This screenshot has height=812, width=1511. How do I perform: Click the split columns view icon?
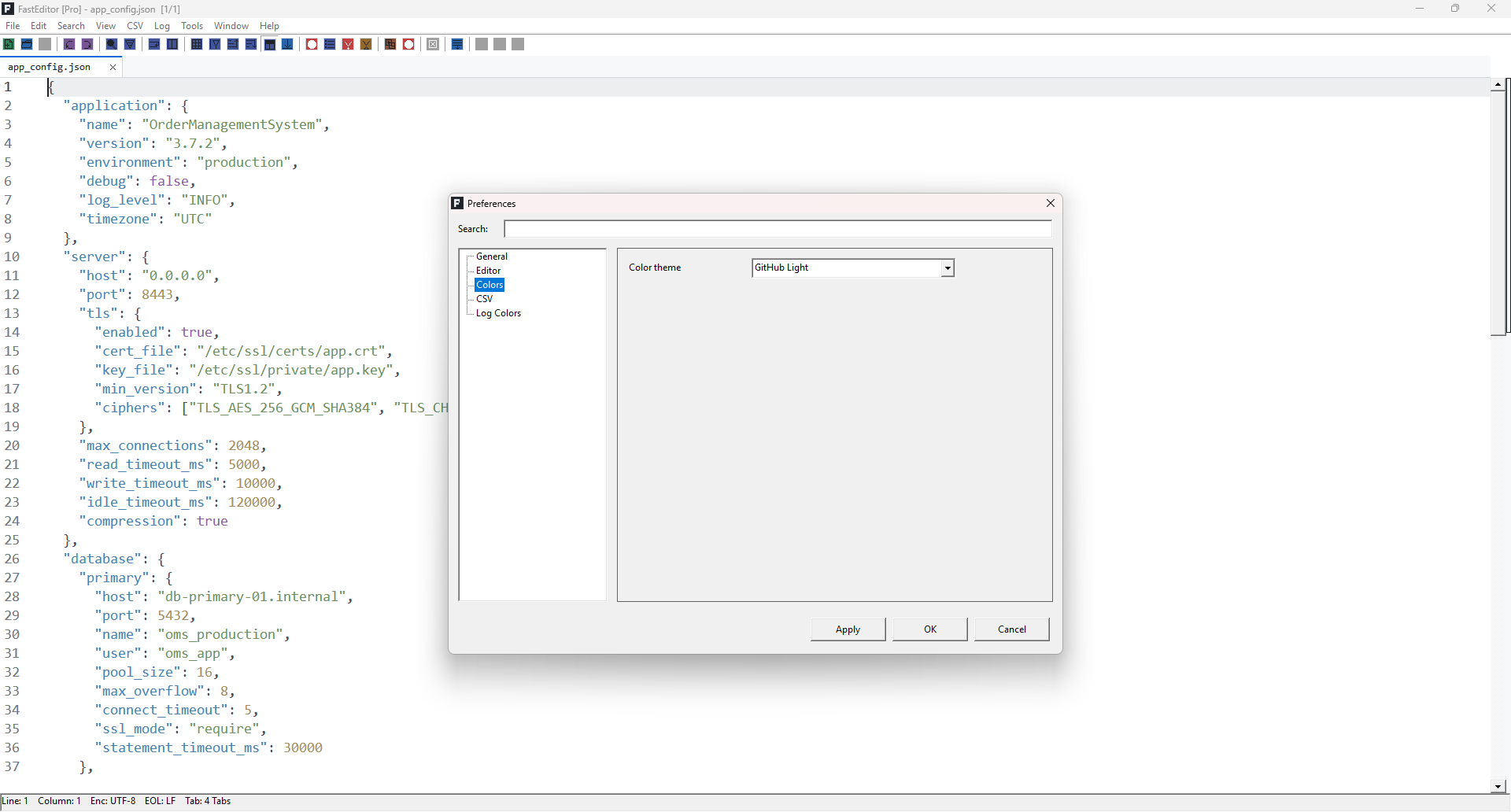click(172, 44)
